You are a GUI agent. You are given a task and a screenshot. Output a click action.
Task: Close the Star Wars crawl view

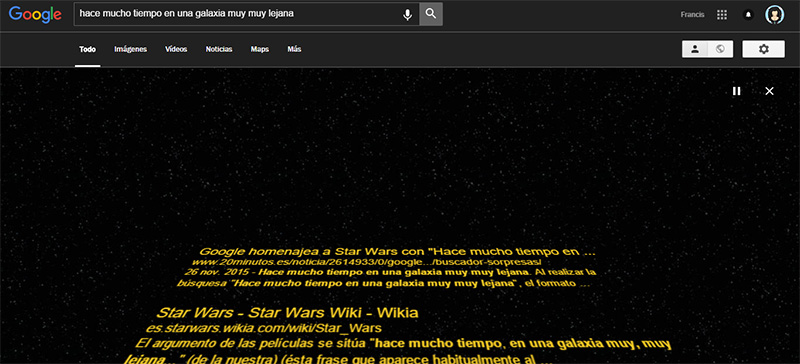pos(769,91)
